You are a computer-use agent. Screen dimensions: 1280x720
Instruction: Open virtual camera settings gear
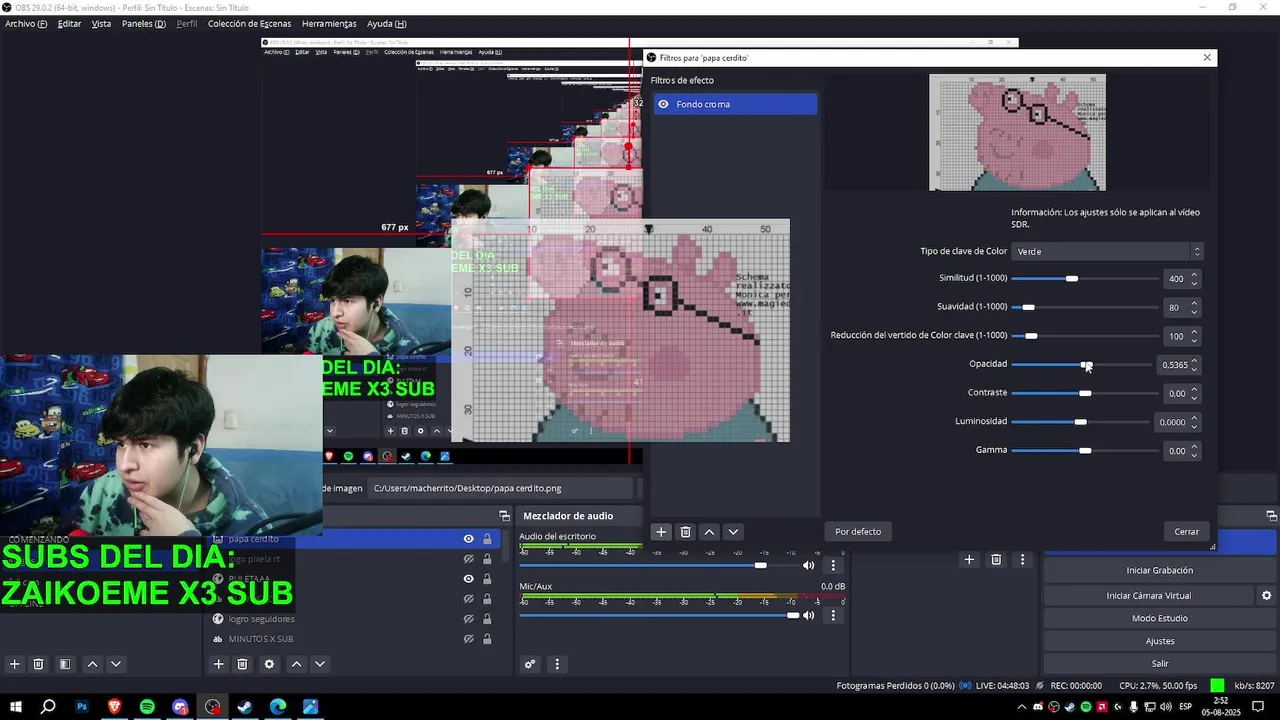click(1266, 595)
